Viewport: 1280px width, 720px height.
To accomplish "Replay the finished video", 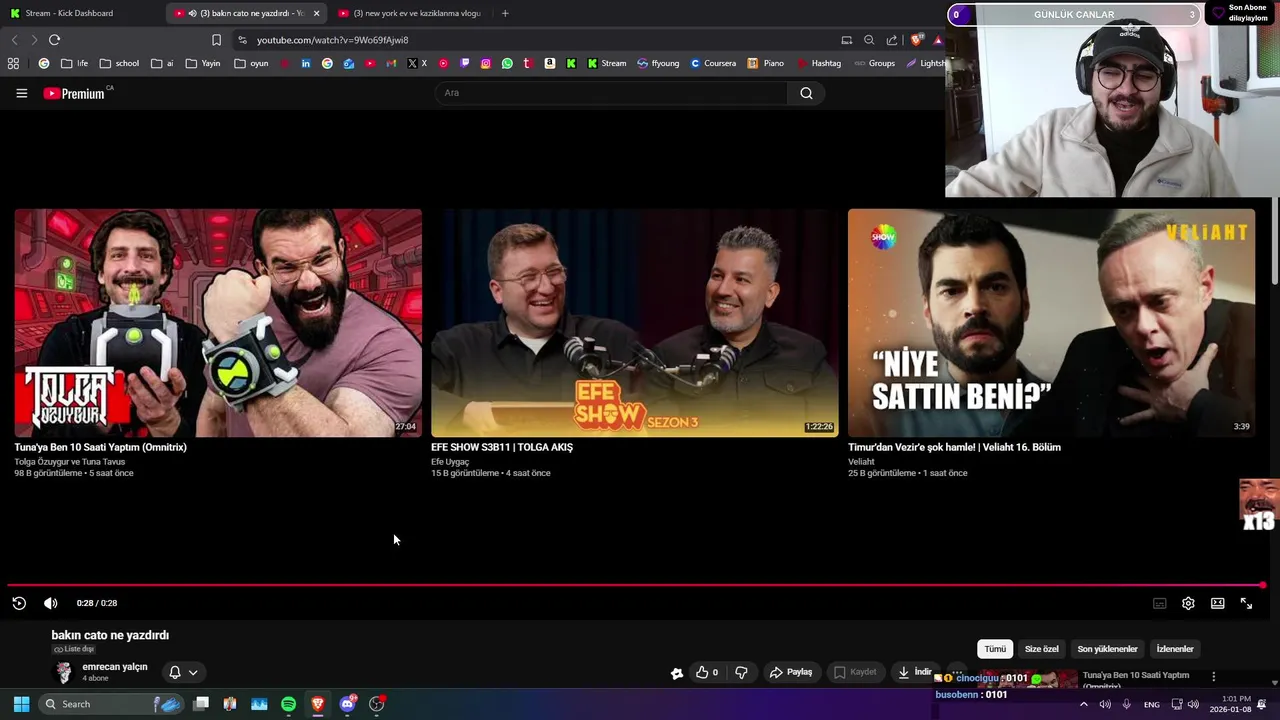I will [19, 603].
